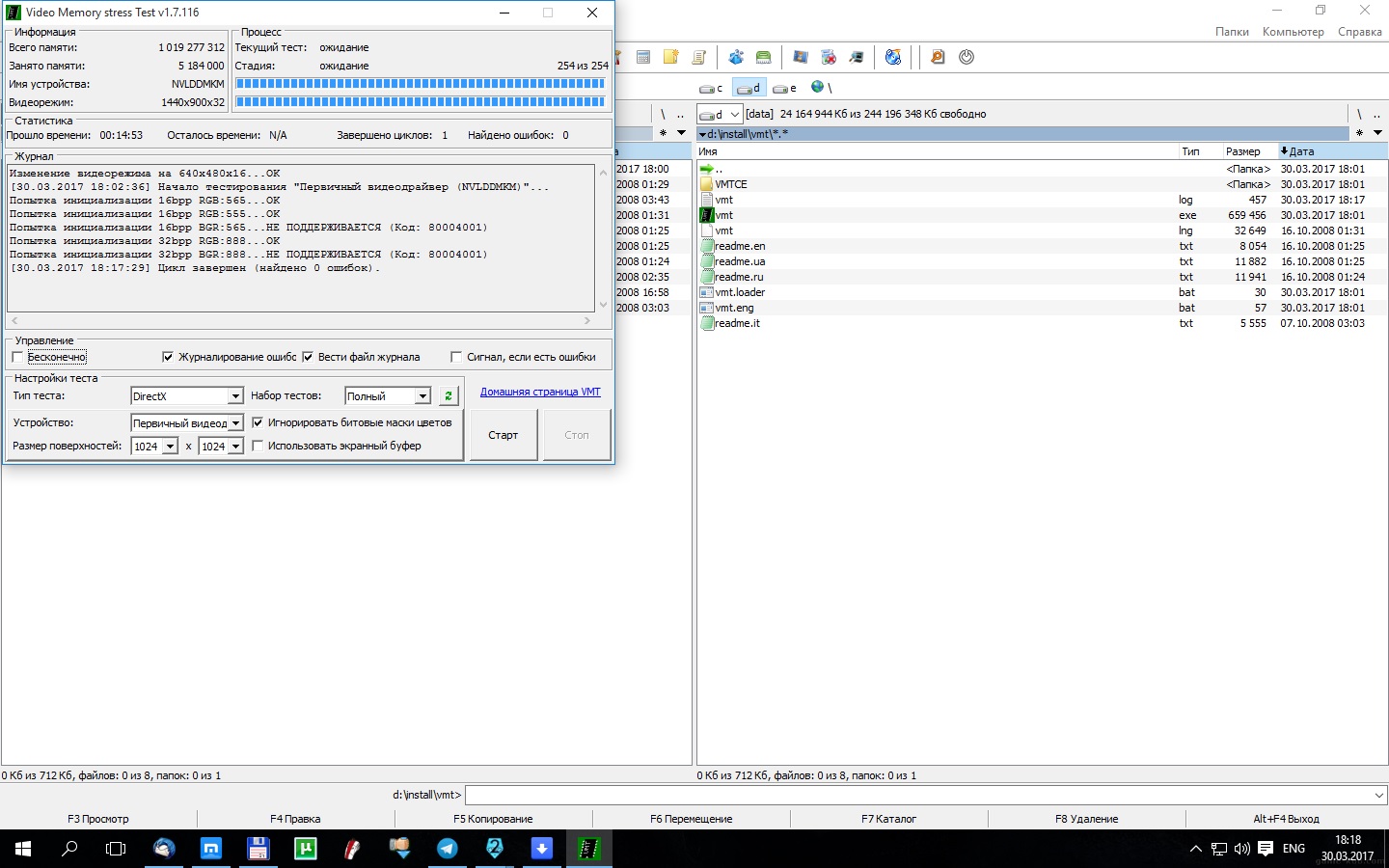The width and height of the screenshot is (1389, 868).
Task: Check Использовать экранный буфер option
Action: [x=258, y=446]
